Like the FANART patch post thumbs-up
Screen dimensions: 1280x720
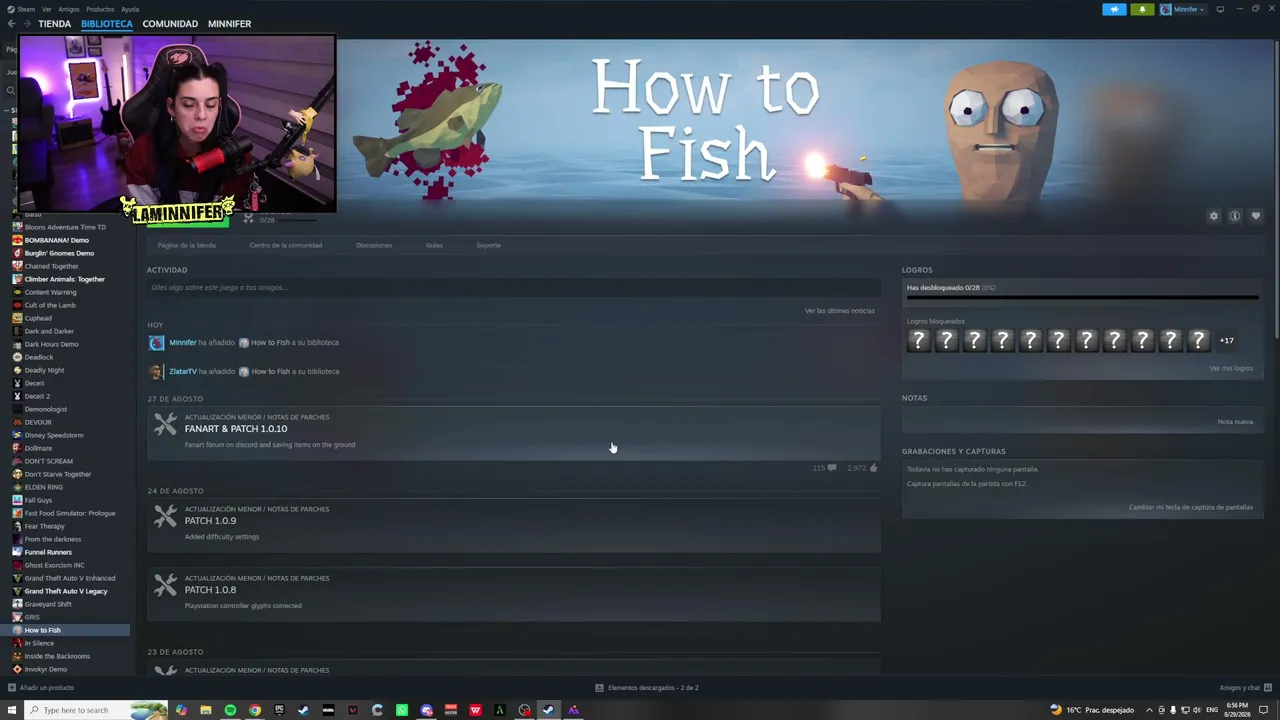click(873, 468)
